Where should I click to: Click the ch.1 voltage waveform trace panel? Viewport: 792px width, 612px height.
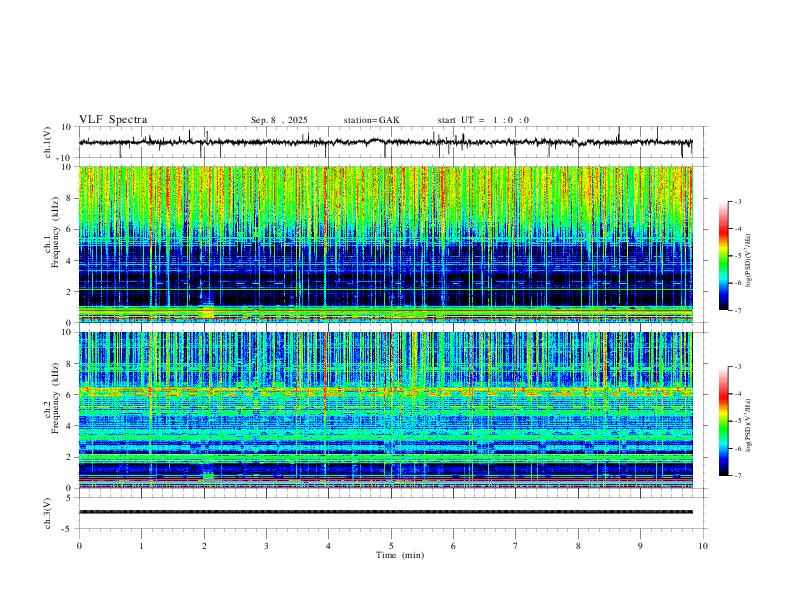(393, 142)
